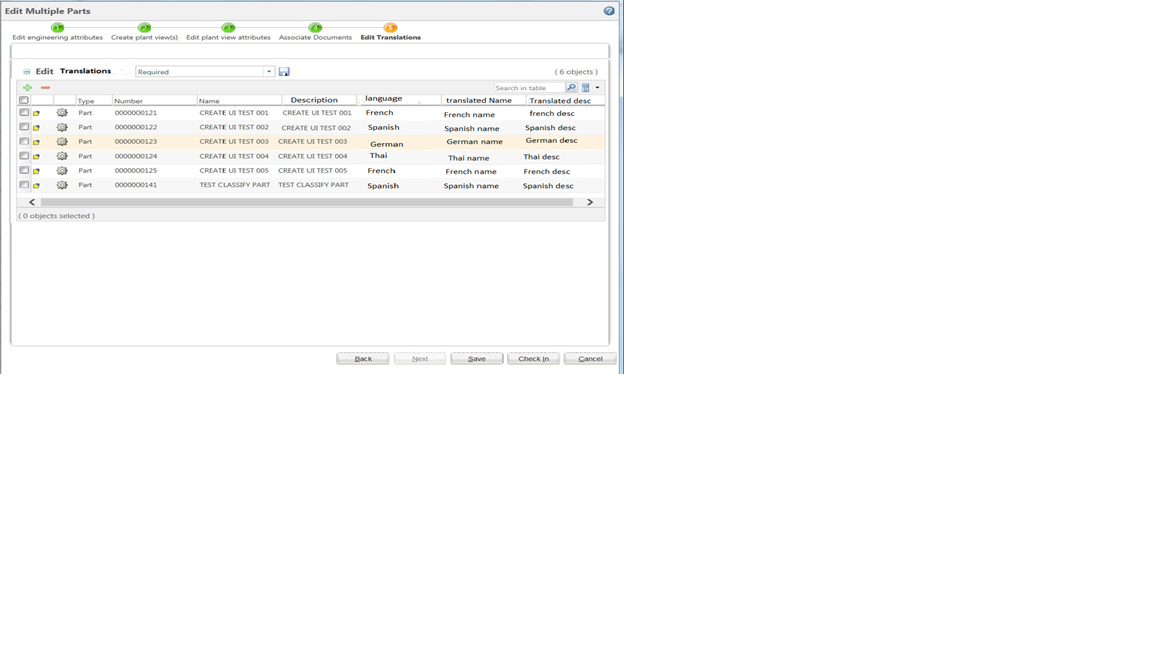Click the Check In button

(533, 359)
